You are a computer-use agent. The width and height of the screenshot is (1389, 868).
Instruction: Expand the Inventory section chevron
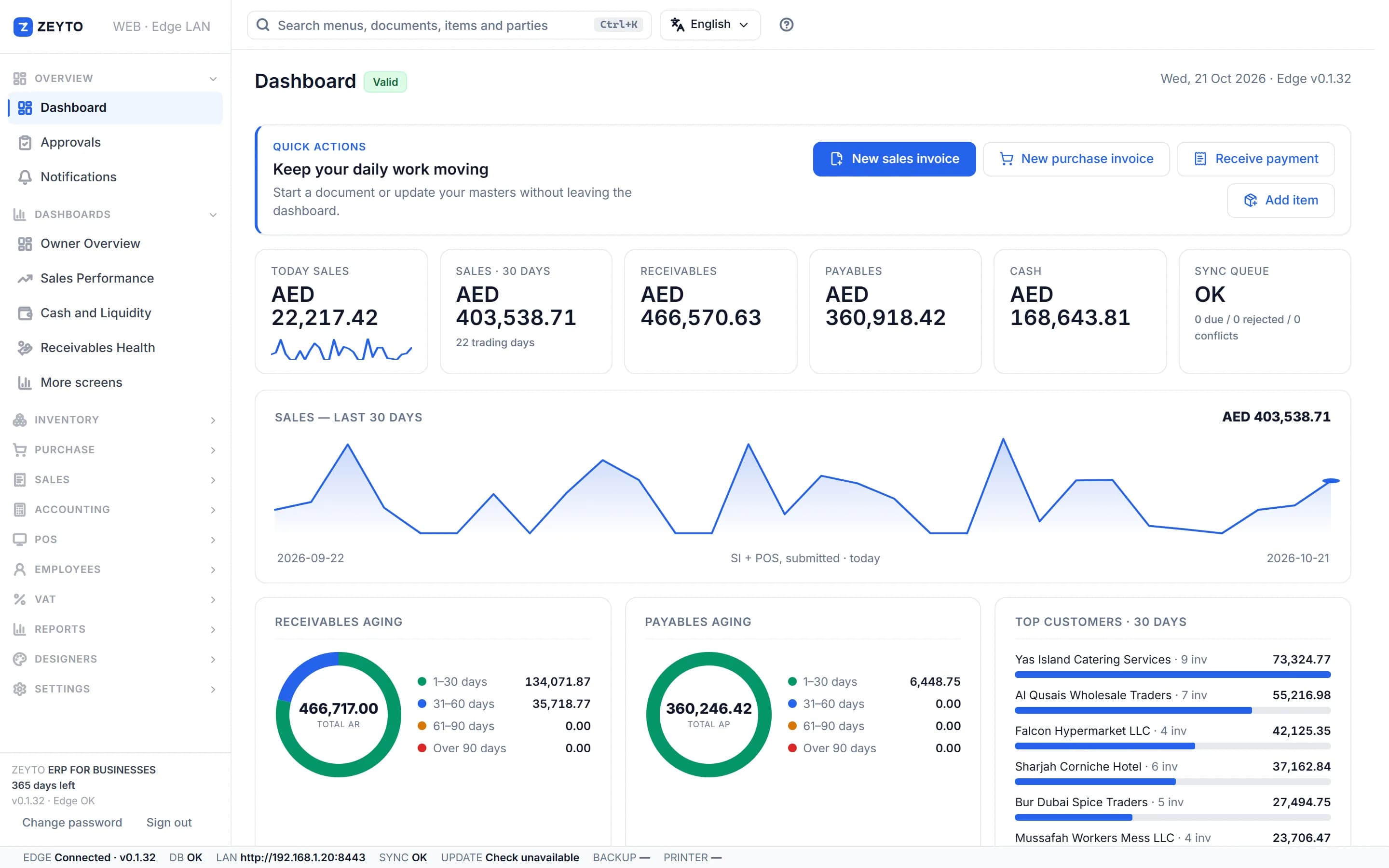pyautogui.click(x=213, y=420)
